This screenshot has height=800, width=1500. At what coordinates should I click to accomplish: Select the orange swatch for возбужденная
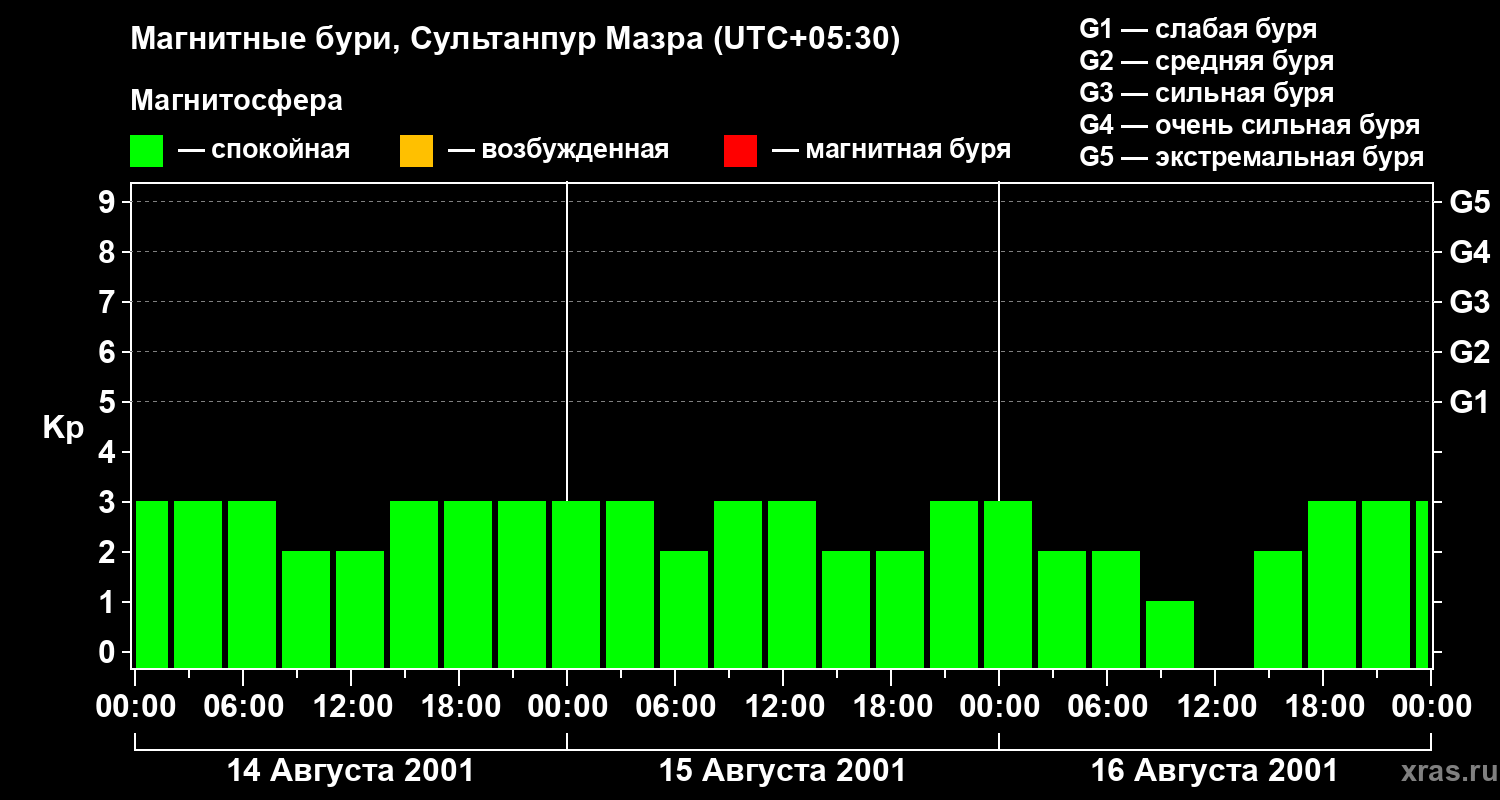pyautogui.click(x=416, y=151)
